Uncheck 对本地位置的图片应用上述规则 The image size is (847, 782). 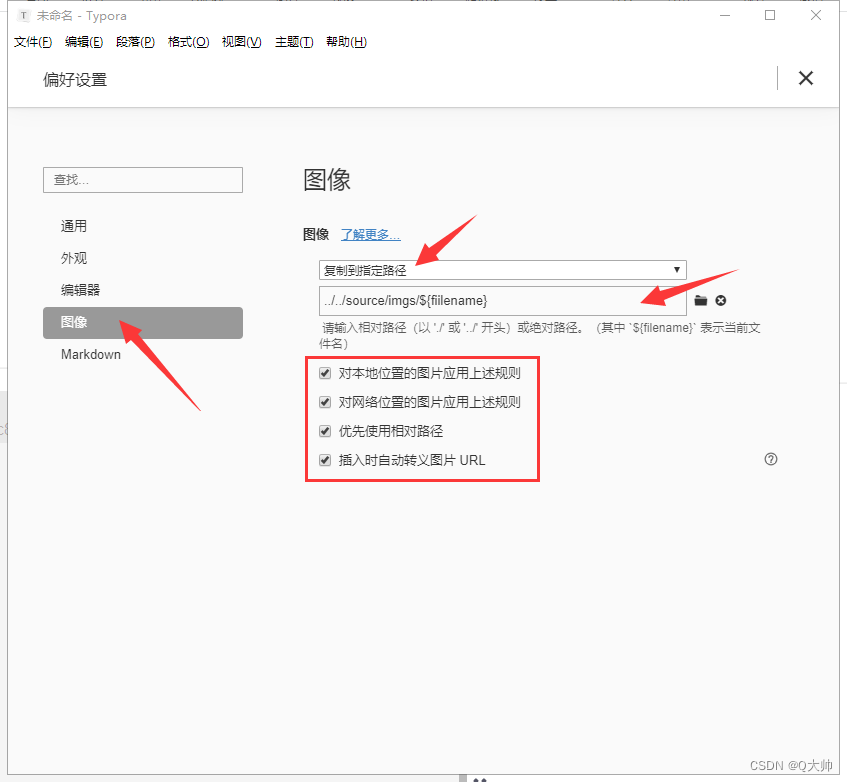click(x=325, y=373)
